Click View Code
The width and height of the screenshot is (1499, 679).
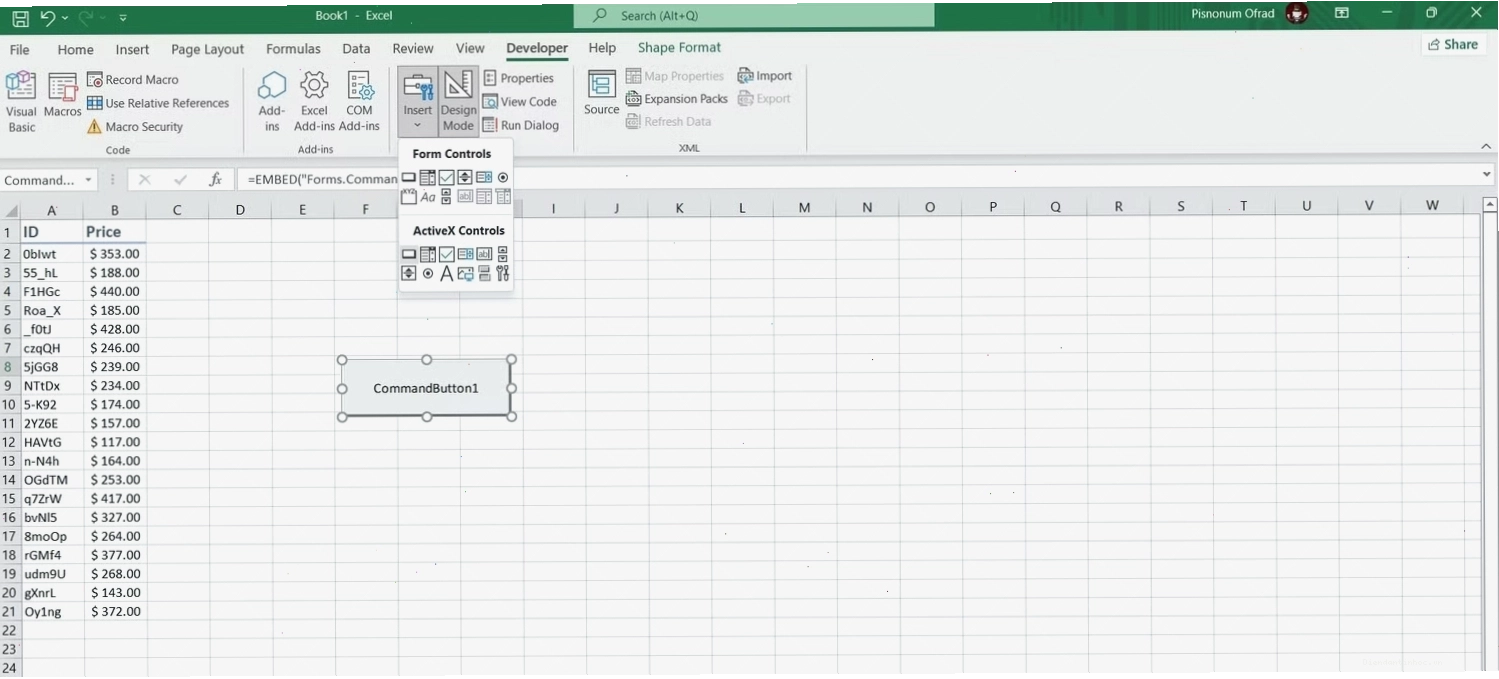520,102
